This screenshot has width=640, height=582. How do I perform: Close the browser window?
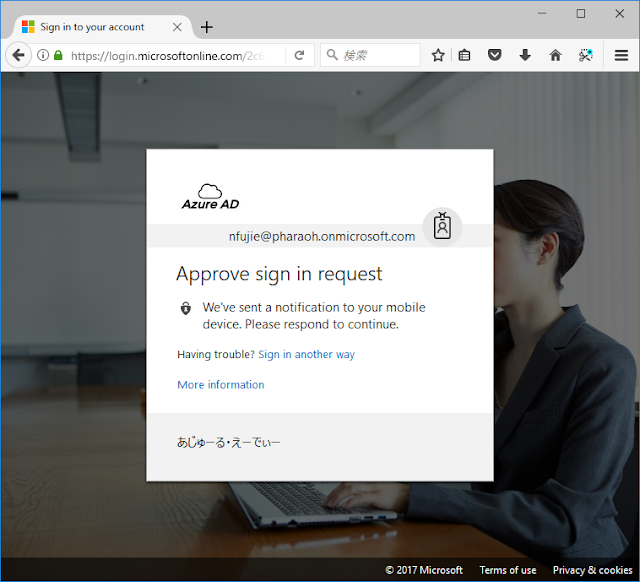click(x=620, y=13)
